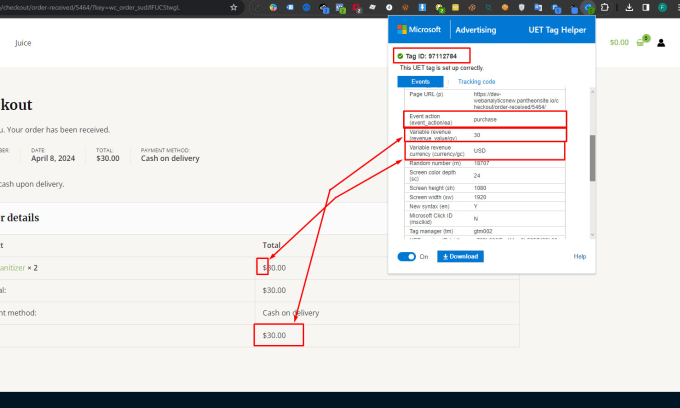Open the Help link
Screen dimensions: 680x408
click(579, 257)
